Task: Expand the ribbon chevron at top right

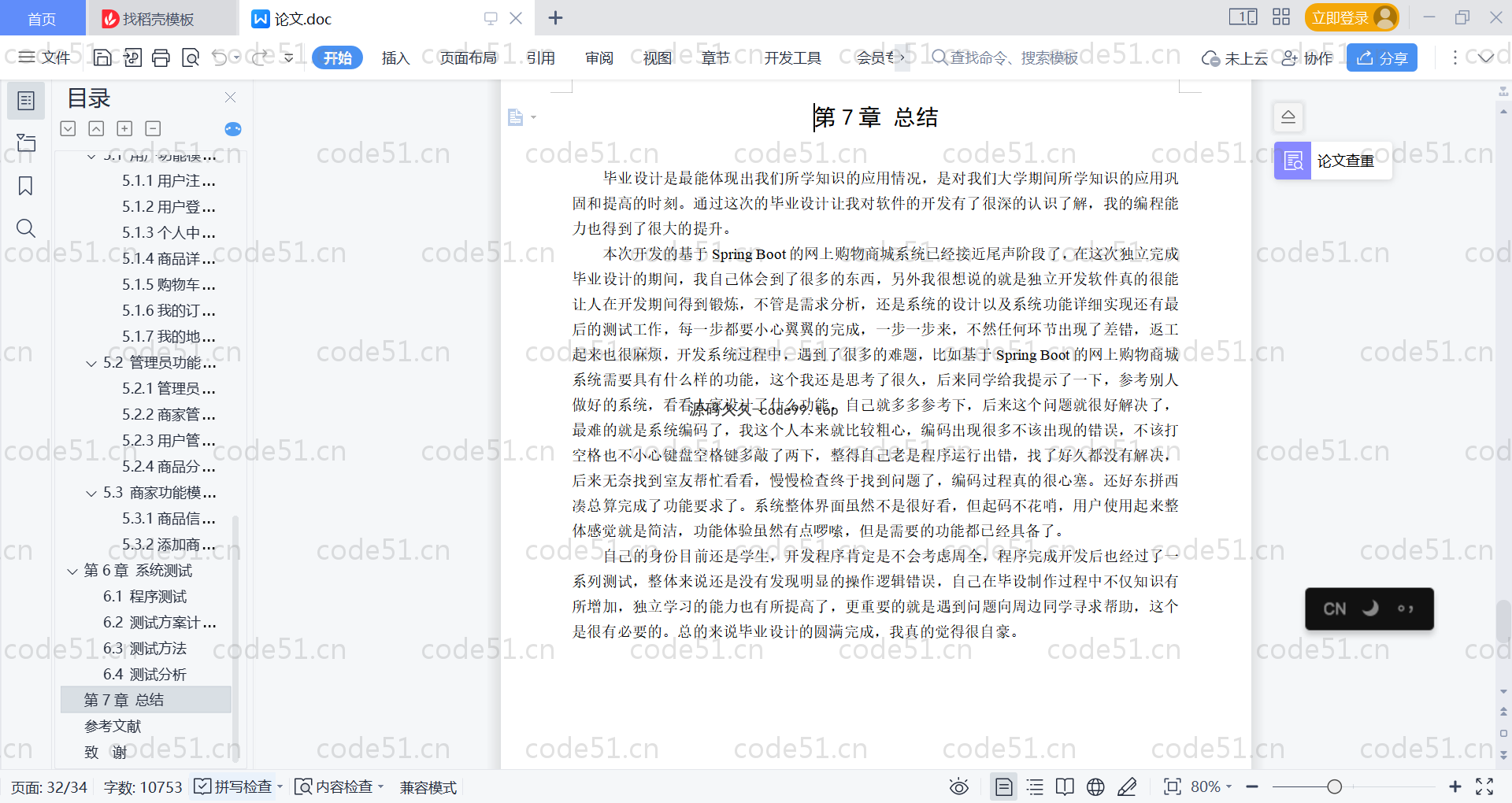Action: click(1486, 57)
